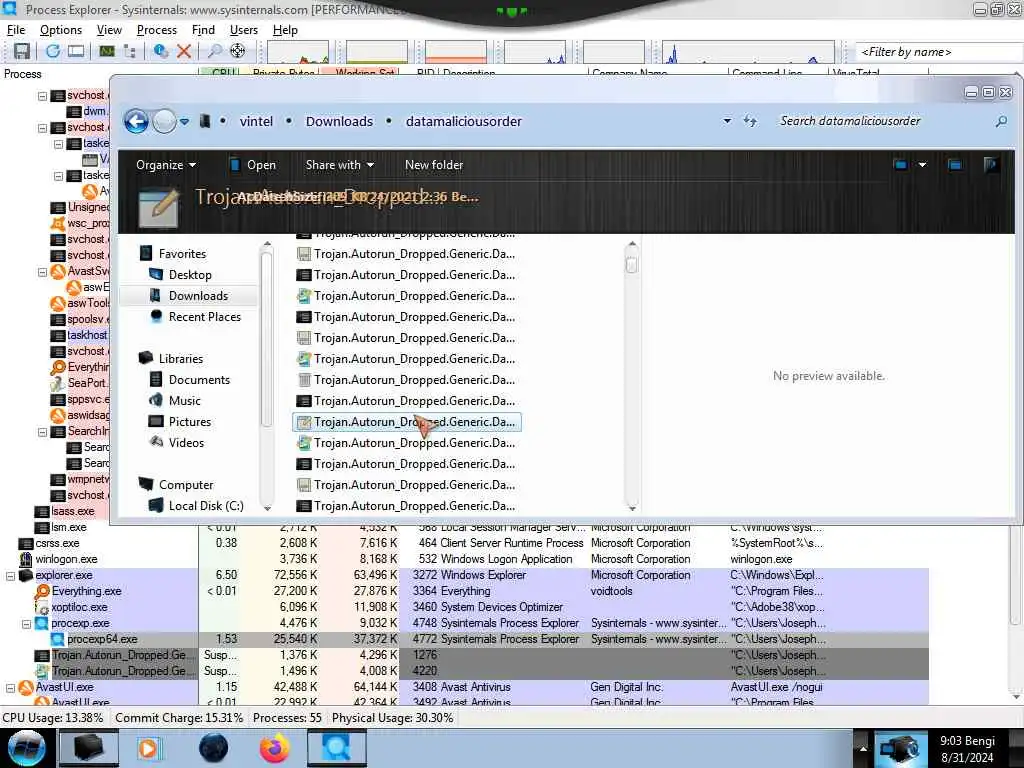Open the Share with dropdown
Viewport: 1024px width, 768px height.
340,165
